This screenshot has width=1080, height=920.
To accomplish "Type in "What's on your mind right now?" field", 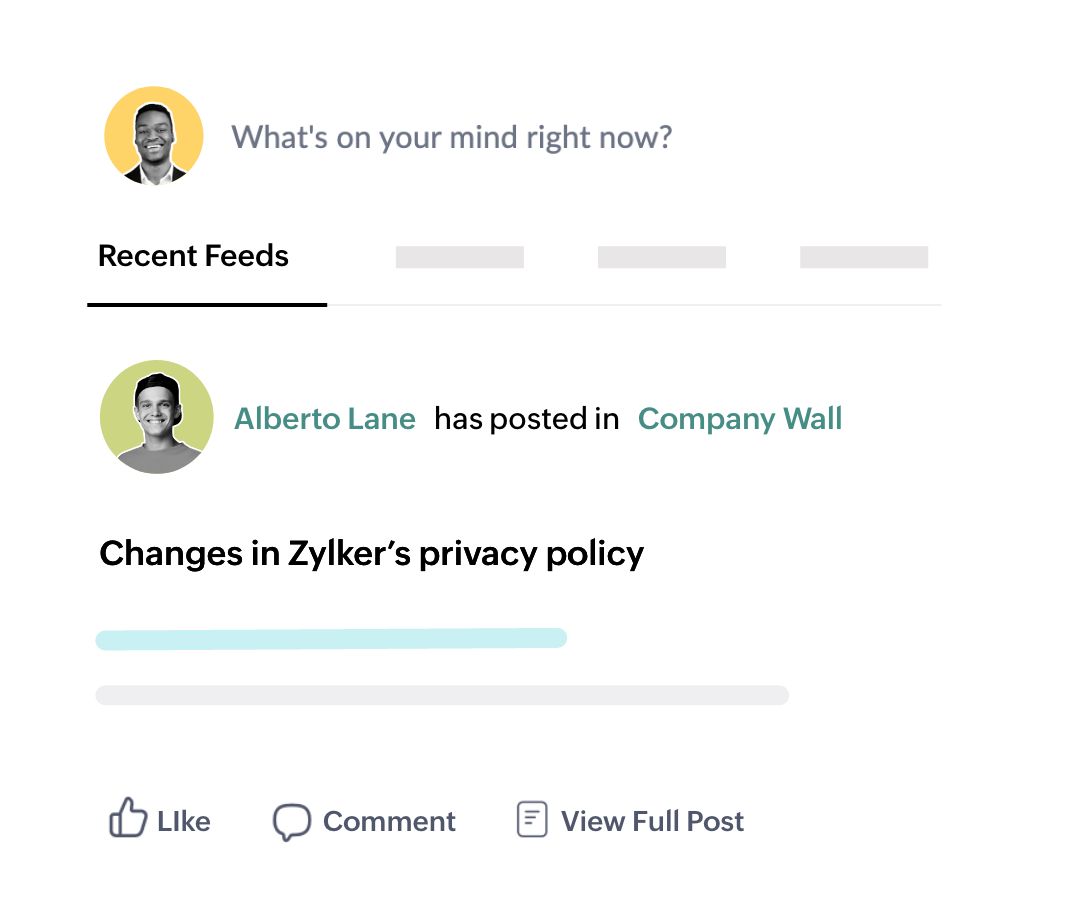I will coord(452,137).
